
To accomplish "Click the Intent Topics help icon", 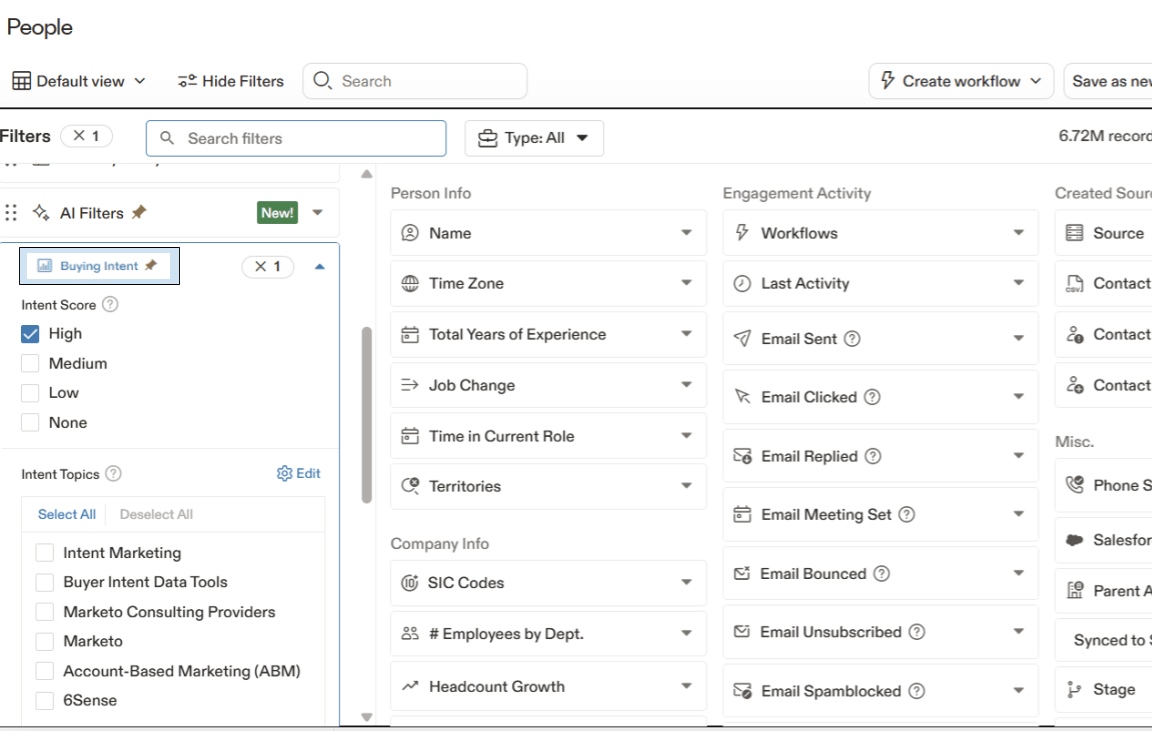I will click(113, 474).
